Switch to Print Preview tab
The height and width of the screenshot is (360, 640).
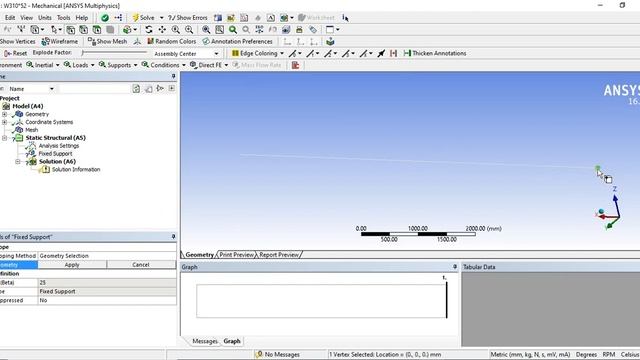point(237,255)
